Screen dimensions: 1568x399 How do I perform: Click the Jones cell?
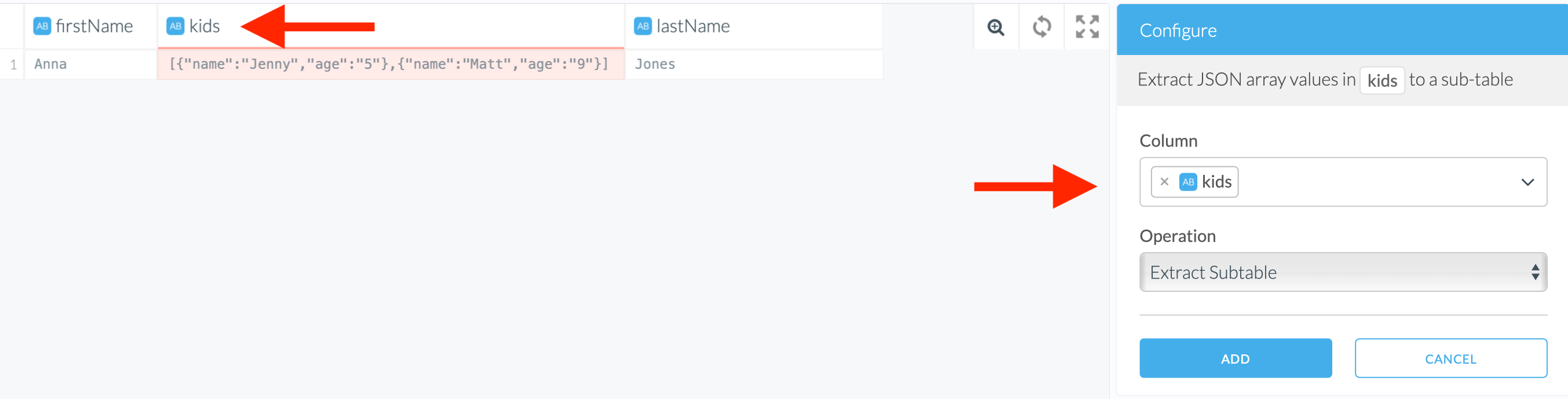(x=655, y=64)
